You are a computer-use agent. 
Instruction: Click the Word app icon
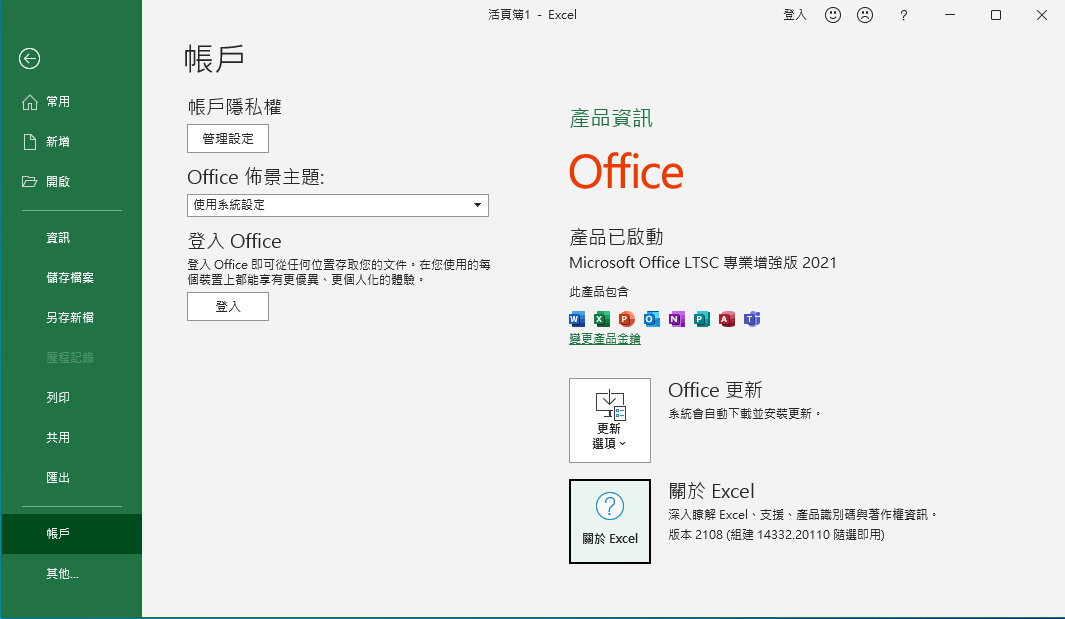tap(577, 319)
